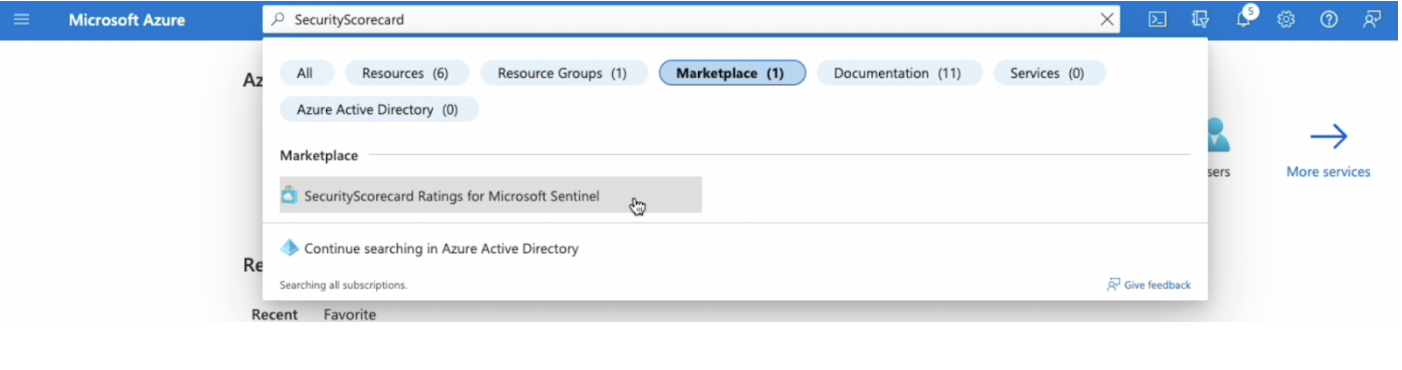Click the SecurityScorecard marketplace bag icon
The height and width of the screenshot is (370, 1402).
tap(289, 195)
